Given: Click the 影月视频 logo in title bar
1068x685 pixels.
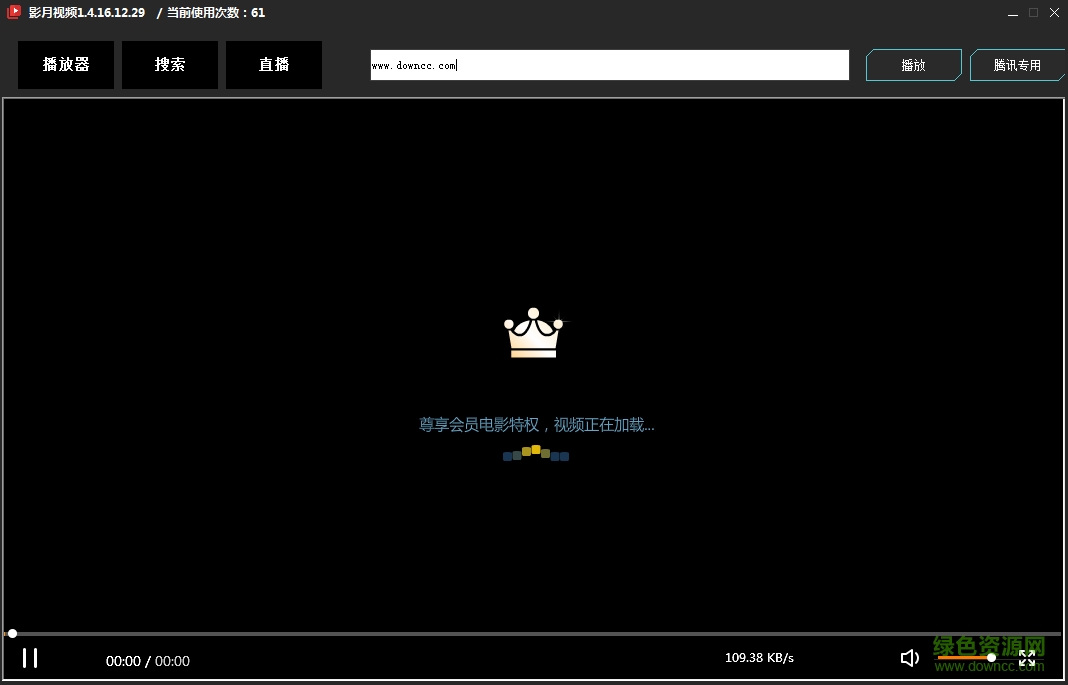Looking at the screenshot, I should pyautogui.click(x=12, y=12).
